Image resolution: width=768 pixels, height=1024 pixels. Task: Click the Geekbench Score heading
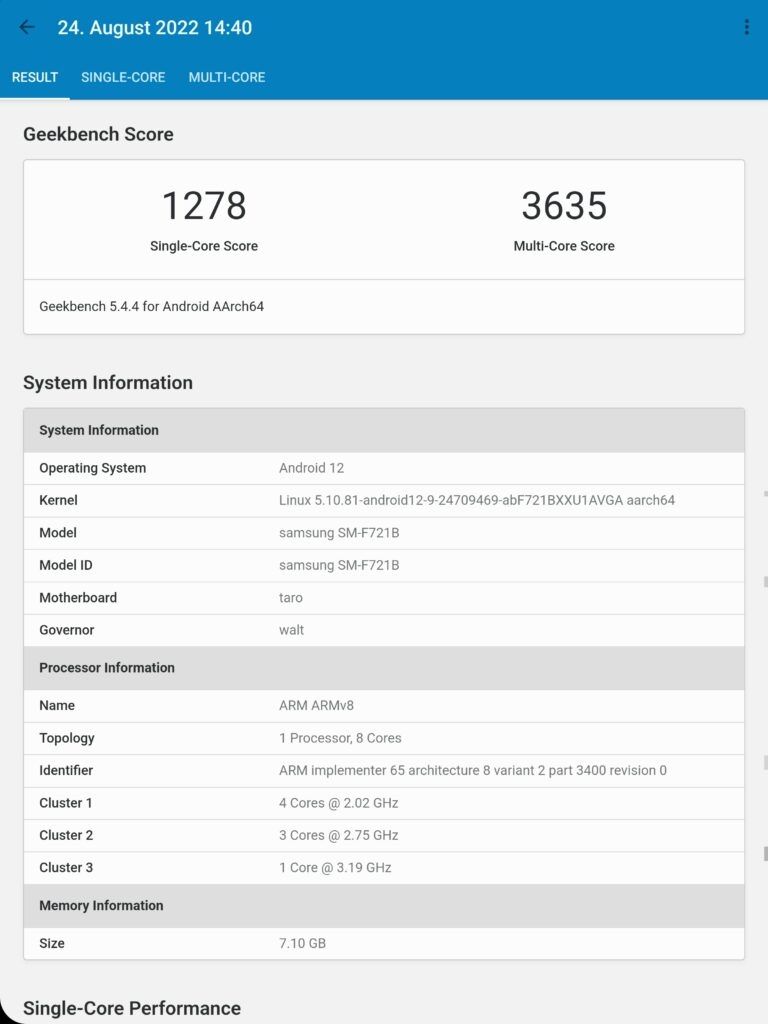pos(98,134)
